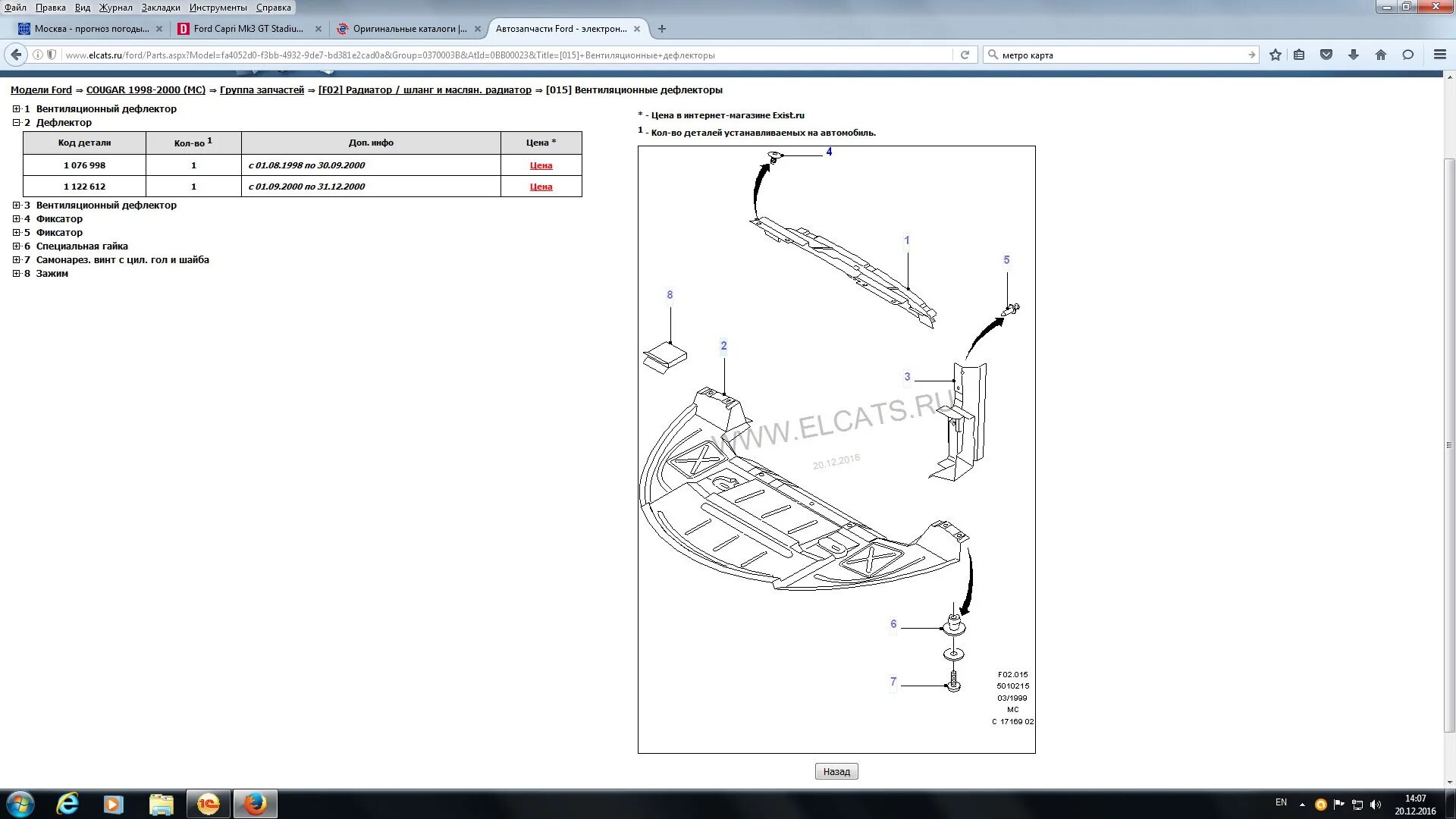The image size is (1456, 819).
Task: Reload the page with the refresh icon
Action: (x=965, y=55)
